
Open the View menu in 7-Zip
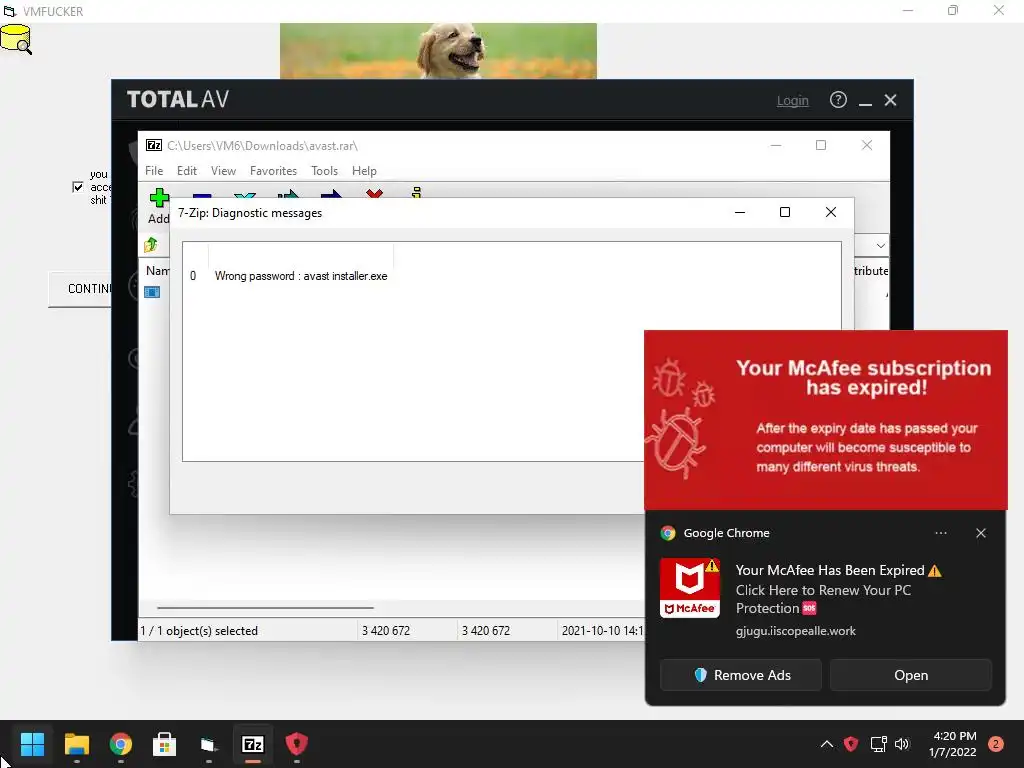tap(223, 170)
